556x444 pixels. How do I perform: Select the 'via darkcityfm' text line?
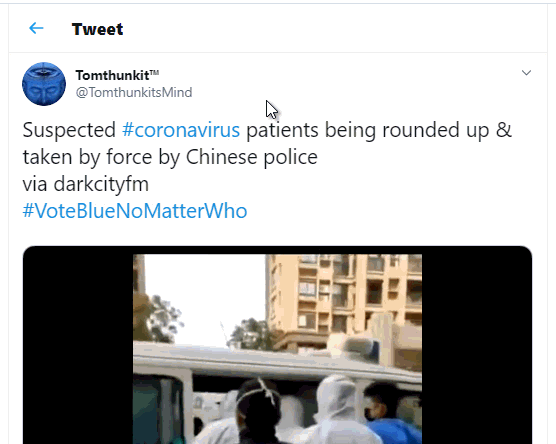click(x=86, y=184)
